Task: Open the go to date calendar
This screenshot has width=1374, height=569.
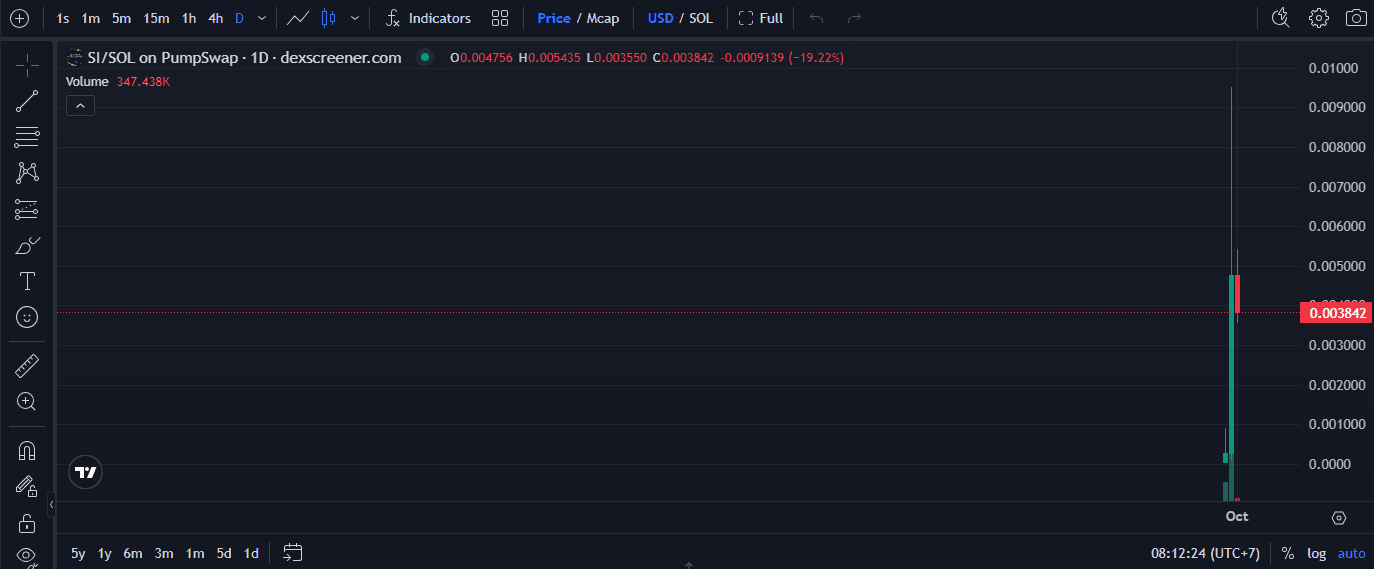Action: tap(293, 552)
